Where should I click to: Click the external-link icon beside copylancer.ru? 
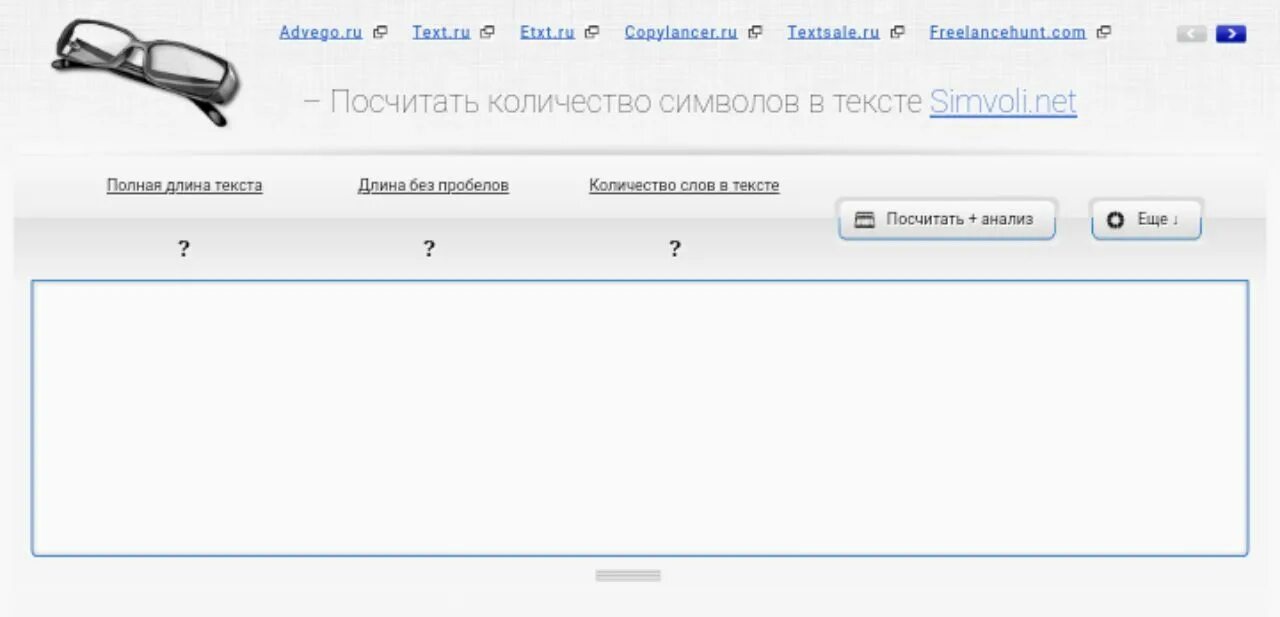pyautogui.click(x=753, y=31)
